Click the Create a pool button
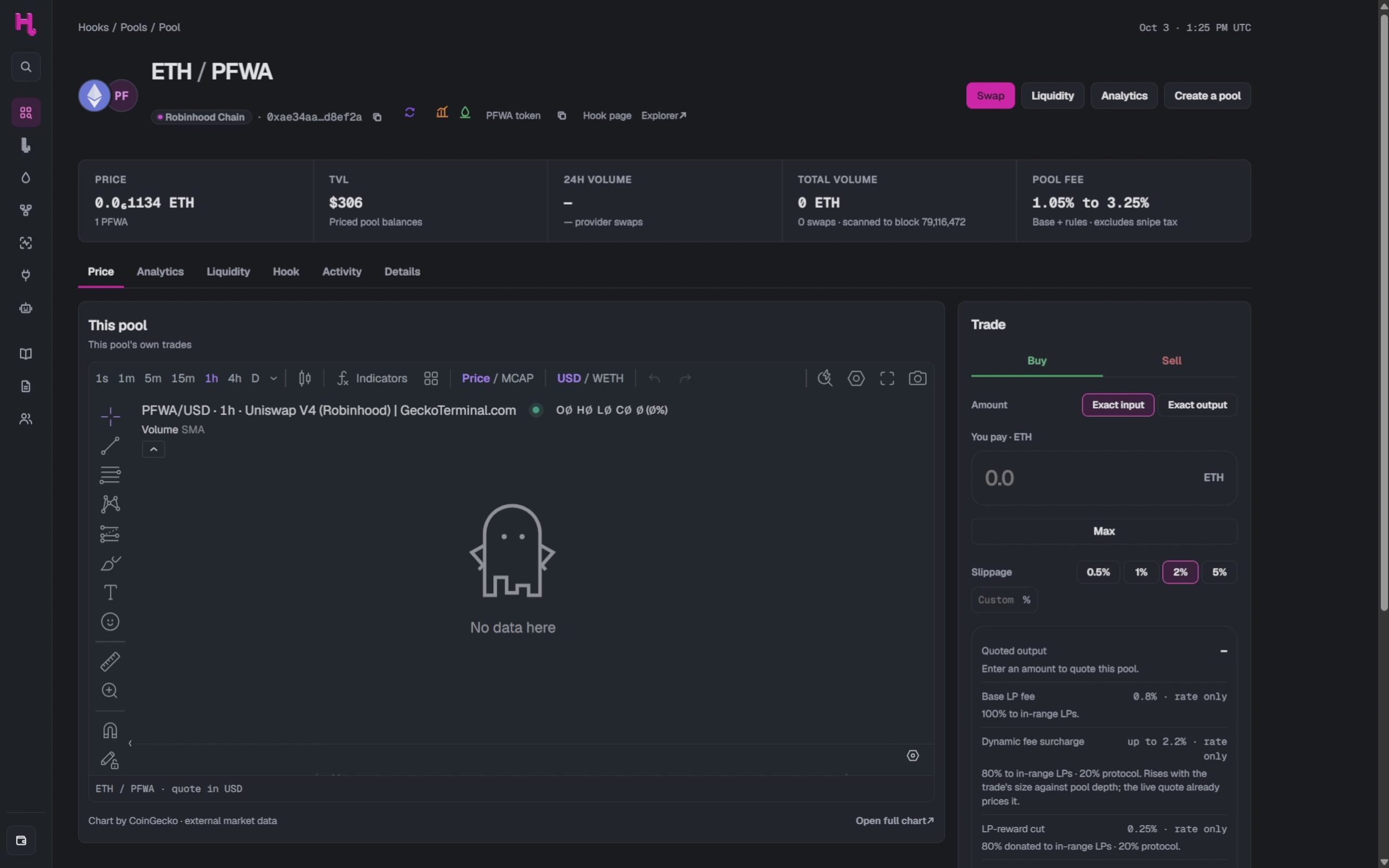 coord(1207,96)
